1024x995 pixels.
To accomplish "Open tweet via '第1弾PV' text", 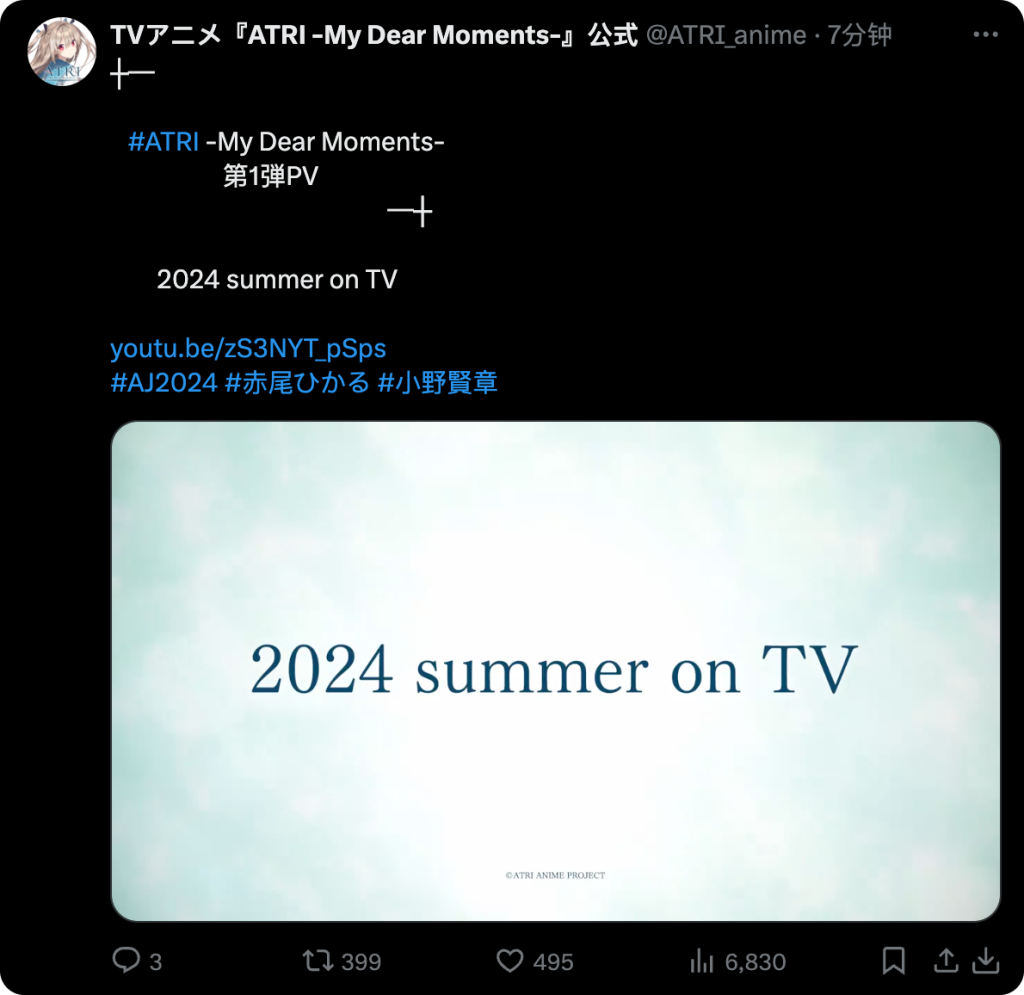I will 270,176.
